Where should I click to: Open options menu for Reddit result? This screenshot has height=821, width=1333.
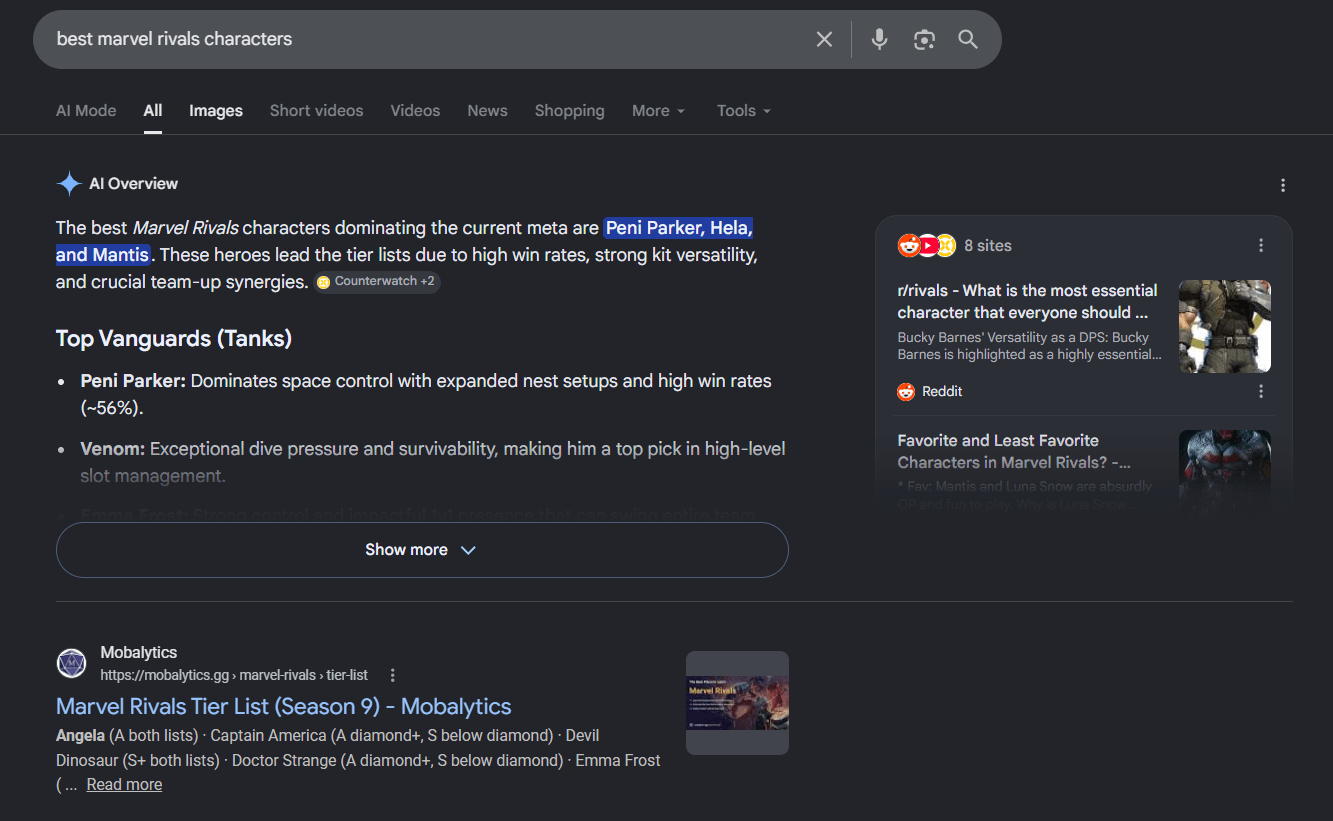pyautogui.click(x=1261, y=392)
